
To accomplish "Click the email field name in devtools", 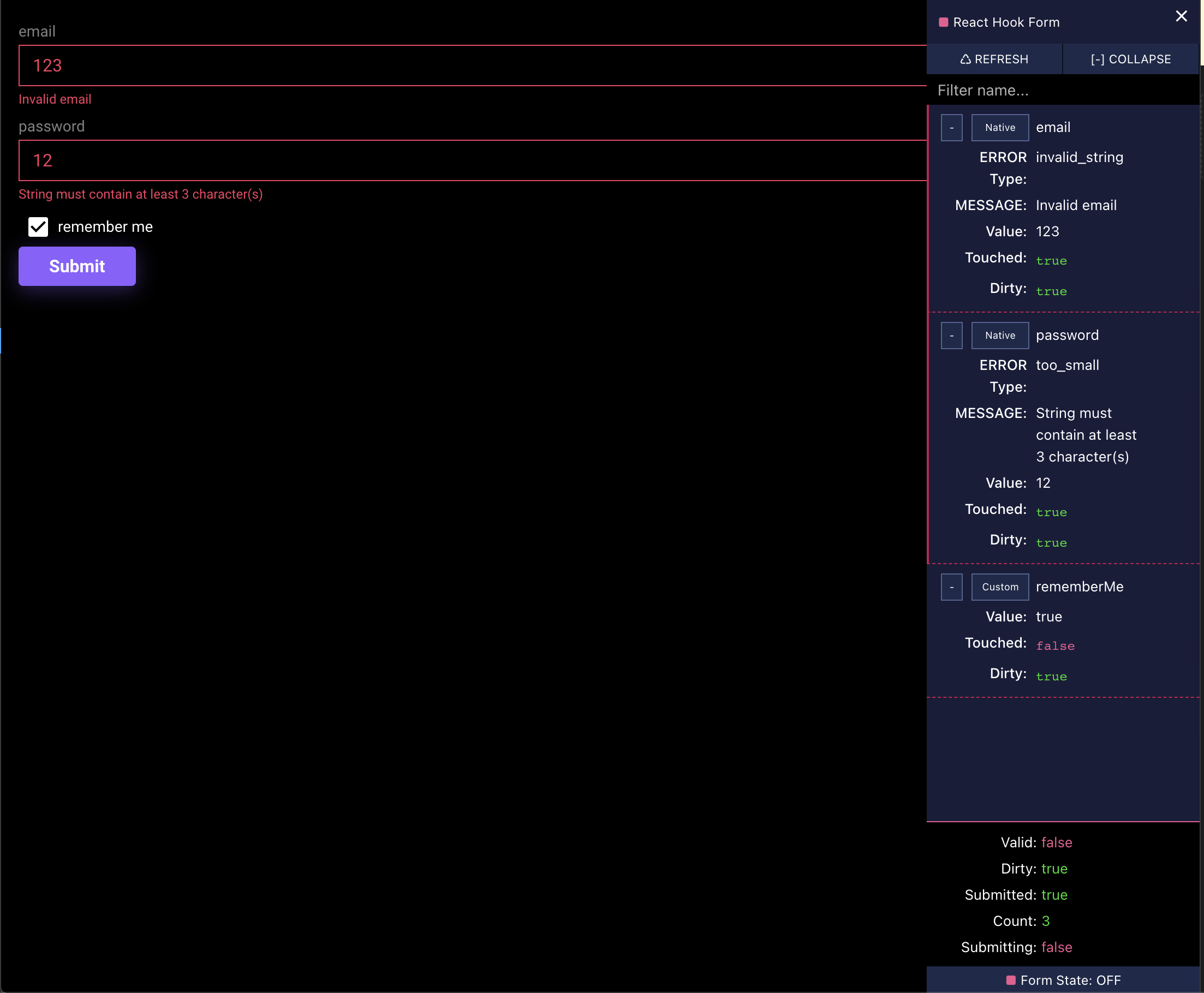I will 1053,128.
